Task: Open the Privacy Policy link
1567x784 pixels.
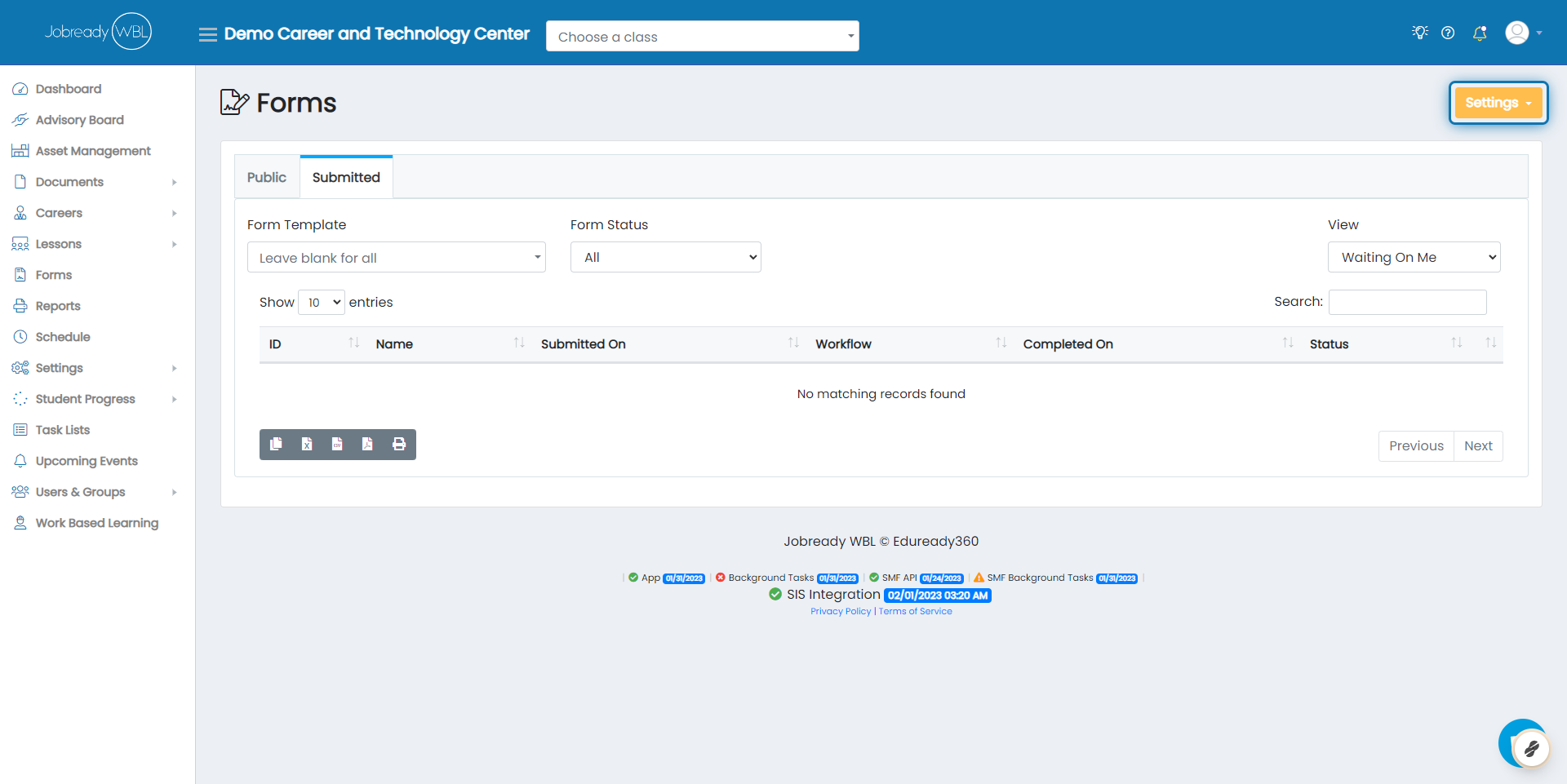Action: 841,611
